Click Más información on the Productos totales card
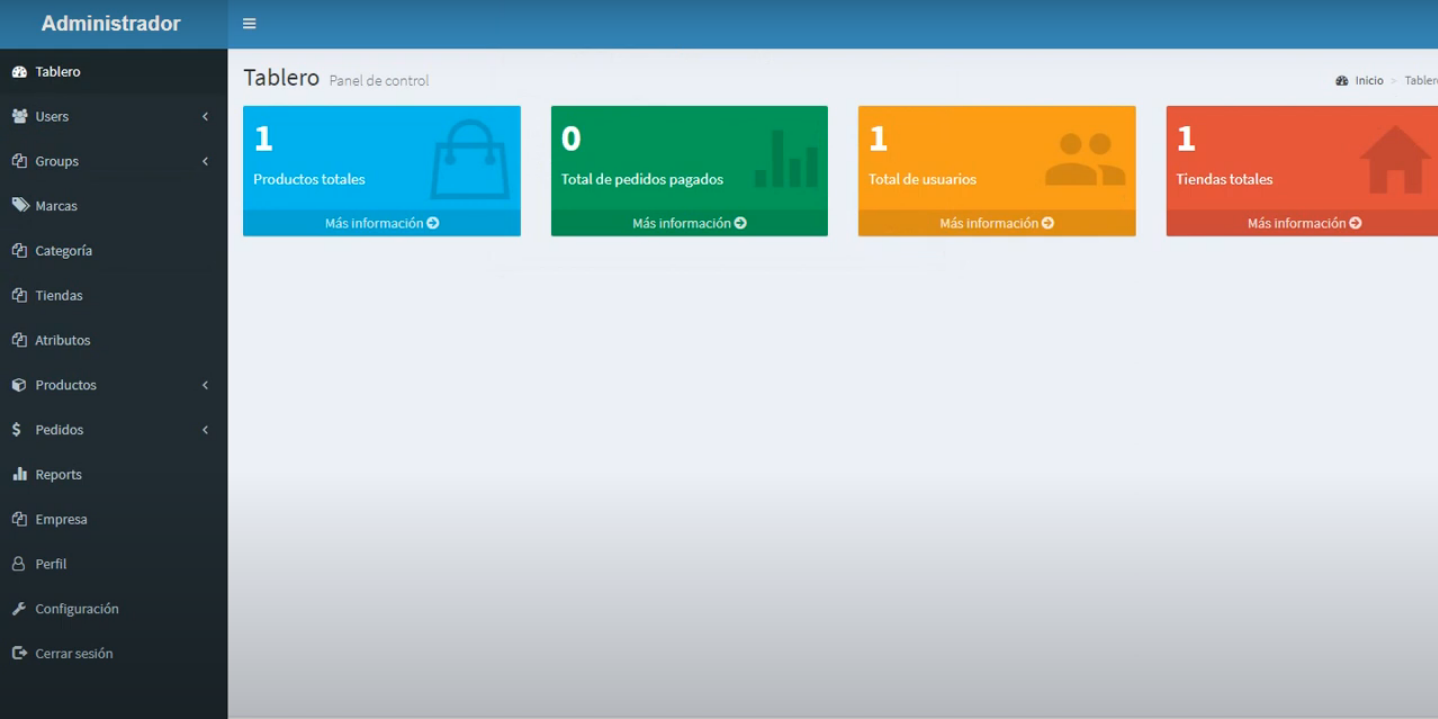The width and height of the screenshot is (1438, 719). click(381, 223)
